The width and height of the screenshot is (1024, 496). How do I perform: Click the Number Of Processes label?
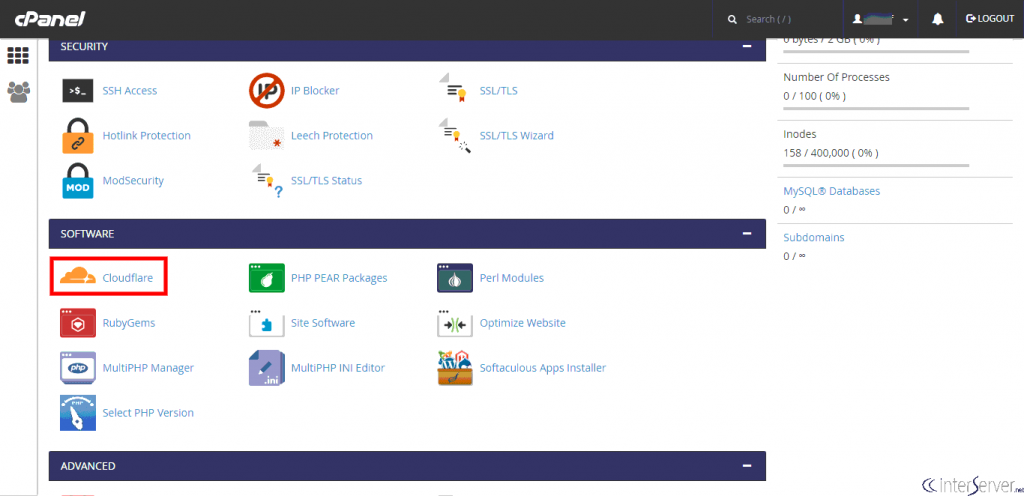837,77
